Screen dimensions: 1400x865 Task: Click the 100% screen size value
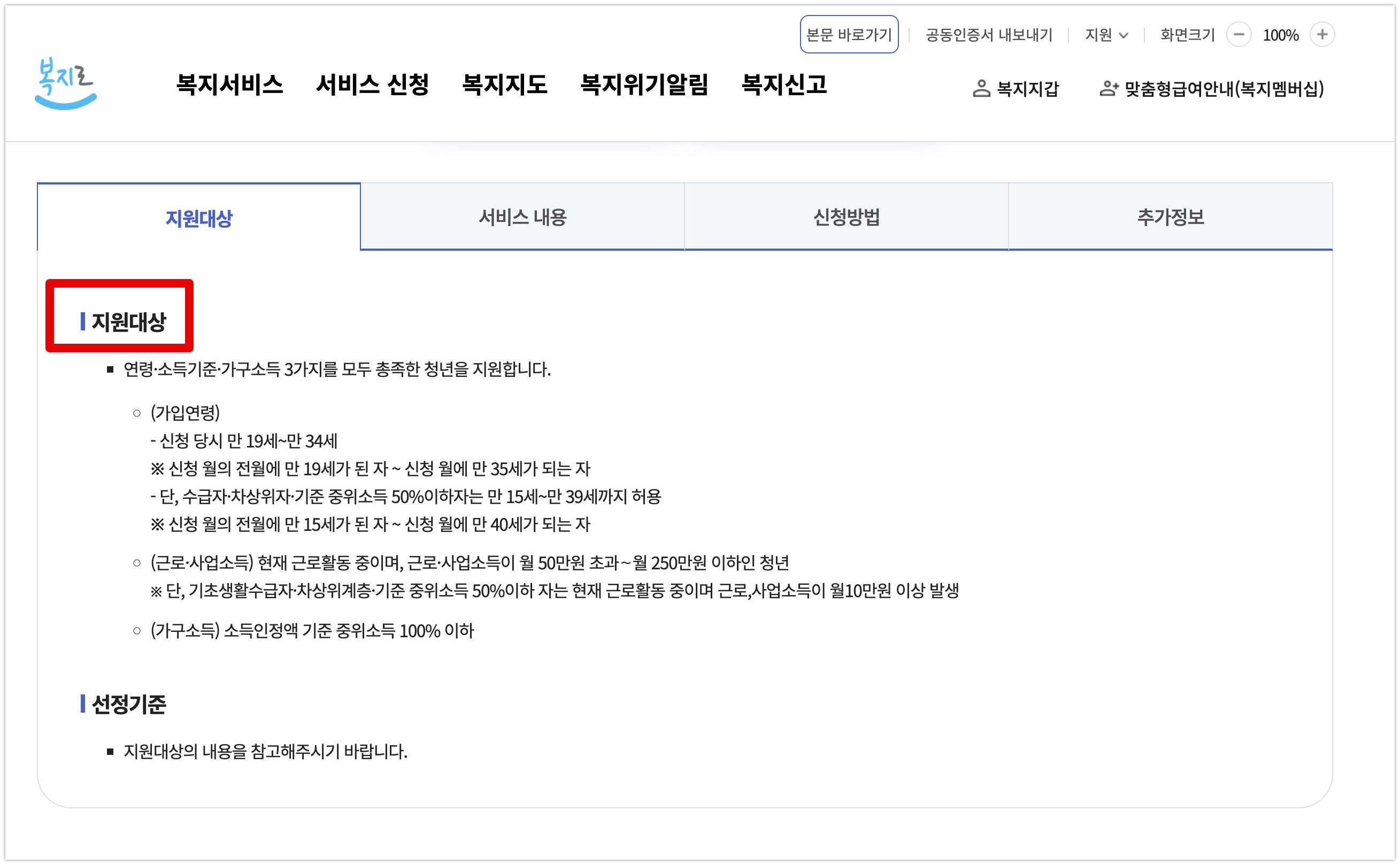pos(1280,35)
